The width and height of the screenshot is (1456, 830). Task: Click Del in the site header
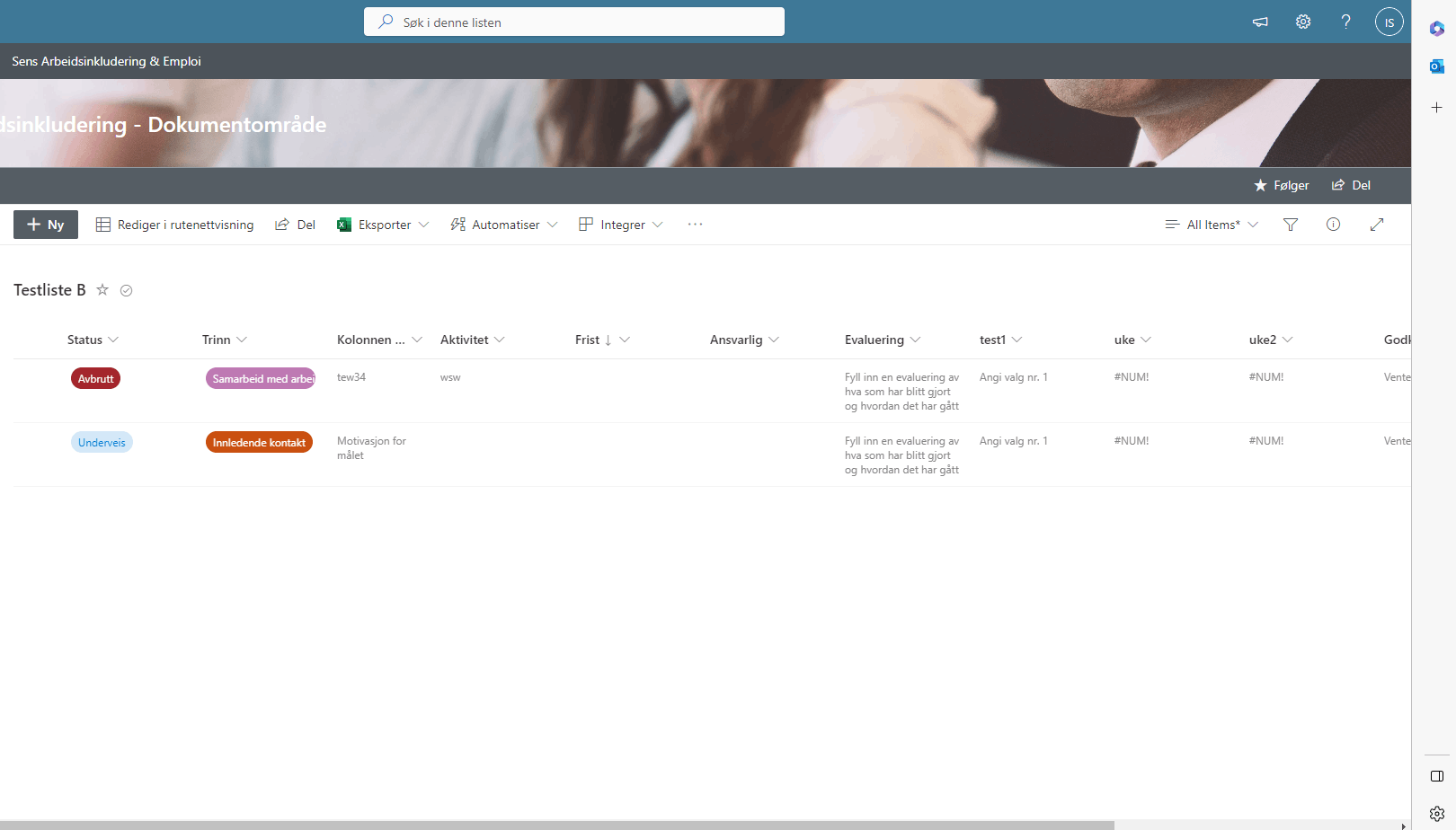tap(1351, 185)
